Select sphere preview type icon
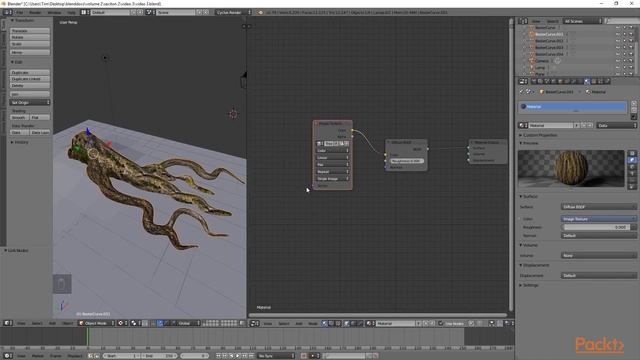The width and height of the screenshot is (640, 360). 632,160
